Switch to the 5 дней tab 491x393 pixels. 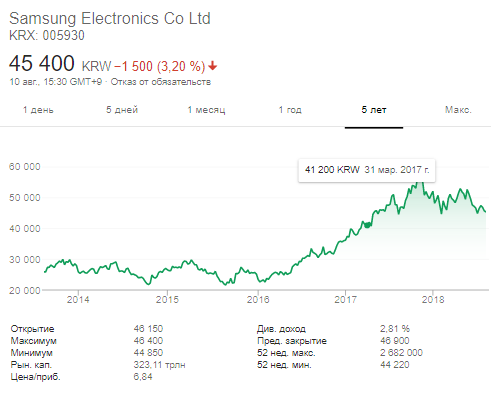tap(122, 110)
